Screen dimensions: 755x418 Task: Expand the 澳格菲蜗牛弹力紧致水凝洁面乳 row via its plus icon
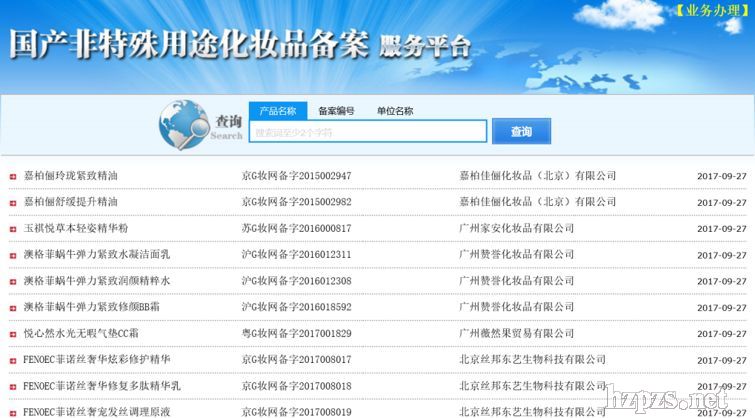12,256
